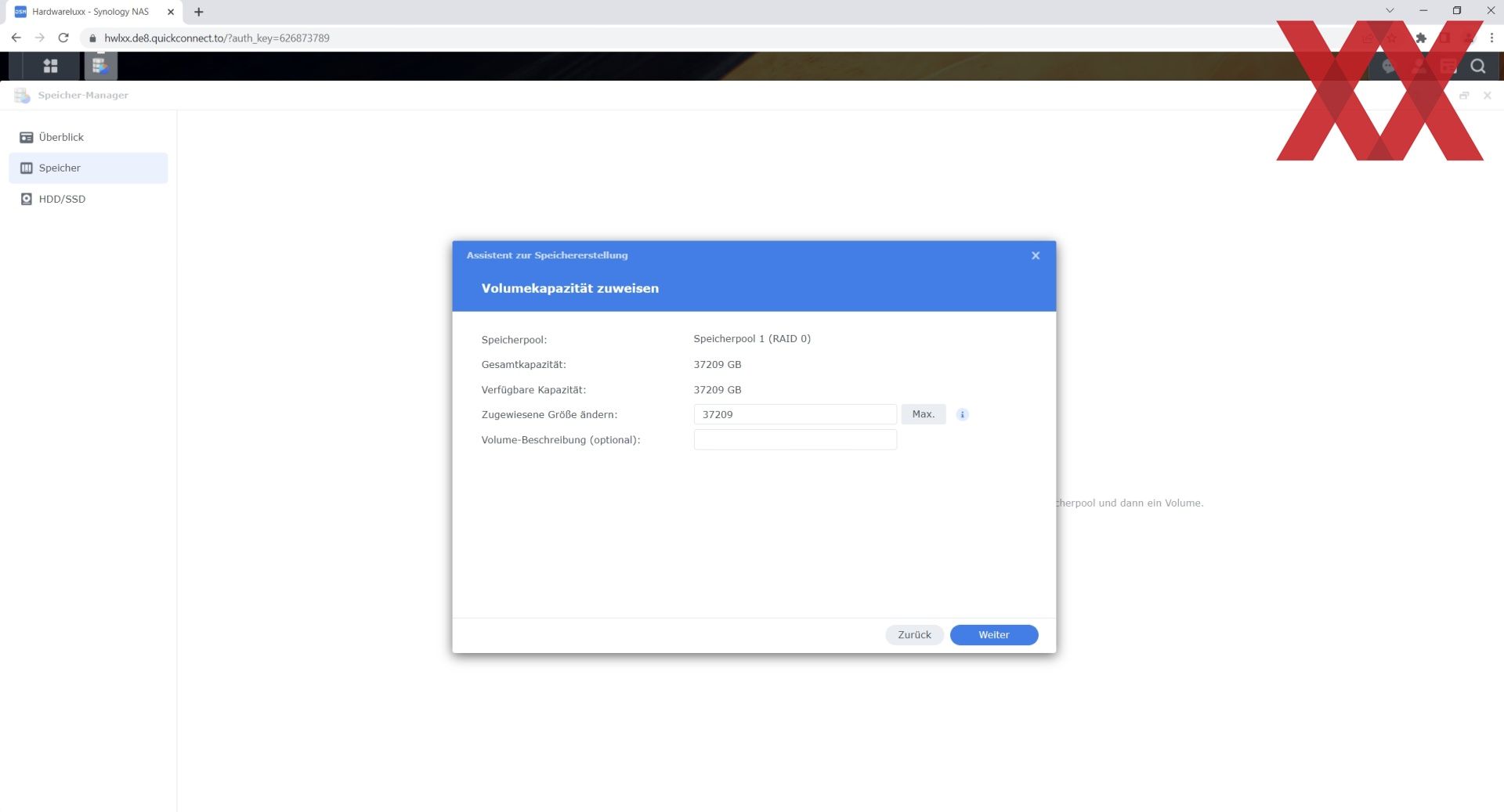
Task: Click the tab search chevron in Chrome
Action: tap(1390, 11)
